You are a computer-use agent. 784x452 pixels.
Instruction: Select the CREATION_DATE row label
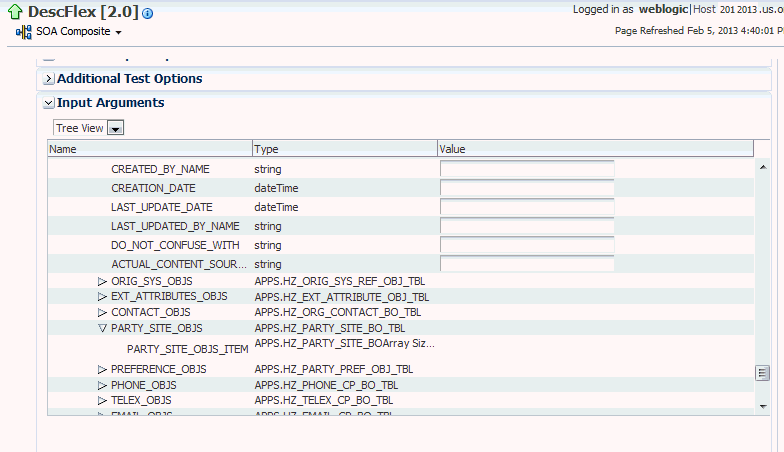point(153,188)
